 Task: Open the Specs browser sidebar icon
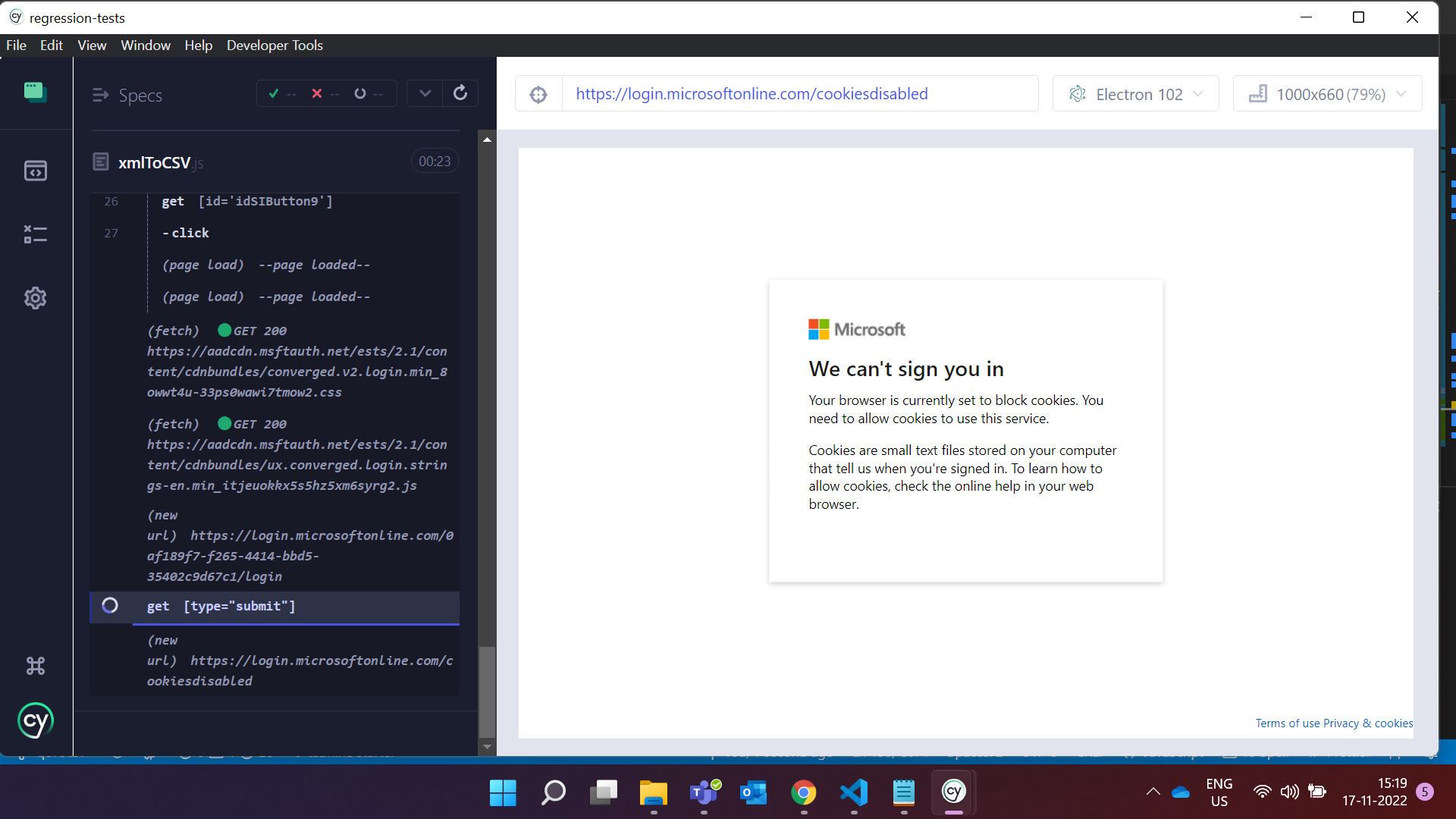(x=35, y=171)
